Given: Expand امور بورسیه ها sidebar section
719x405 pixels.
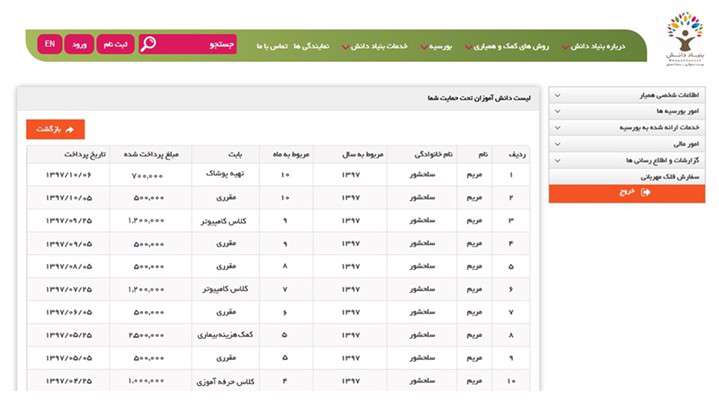Looking at the screenshot, I should point(627,112).
